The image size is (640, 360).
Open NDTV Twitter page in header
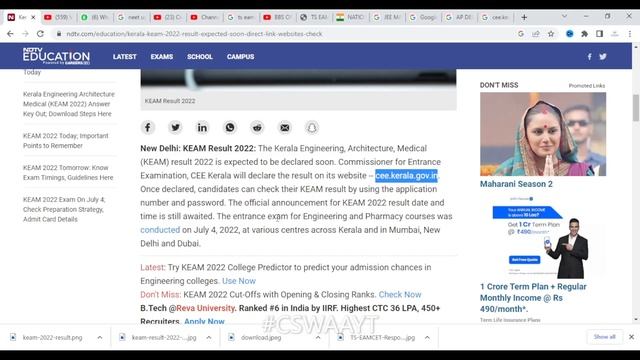[x=603, y=57]
